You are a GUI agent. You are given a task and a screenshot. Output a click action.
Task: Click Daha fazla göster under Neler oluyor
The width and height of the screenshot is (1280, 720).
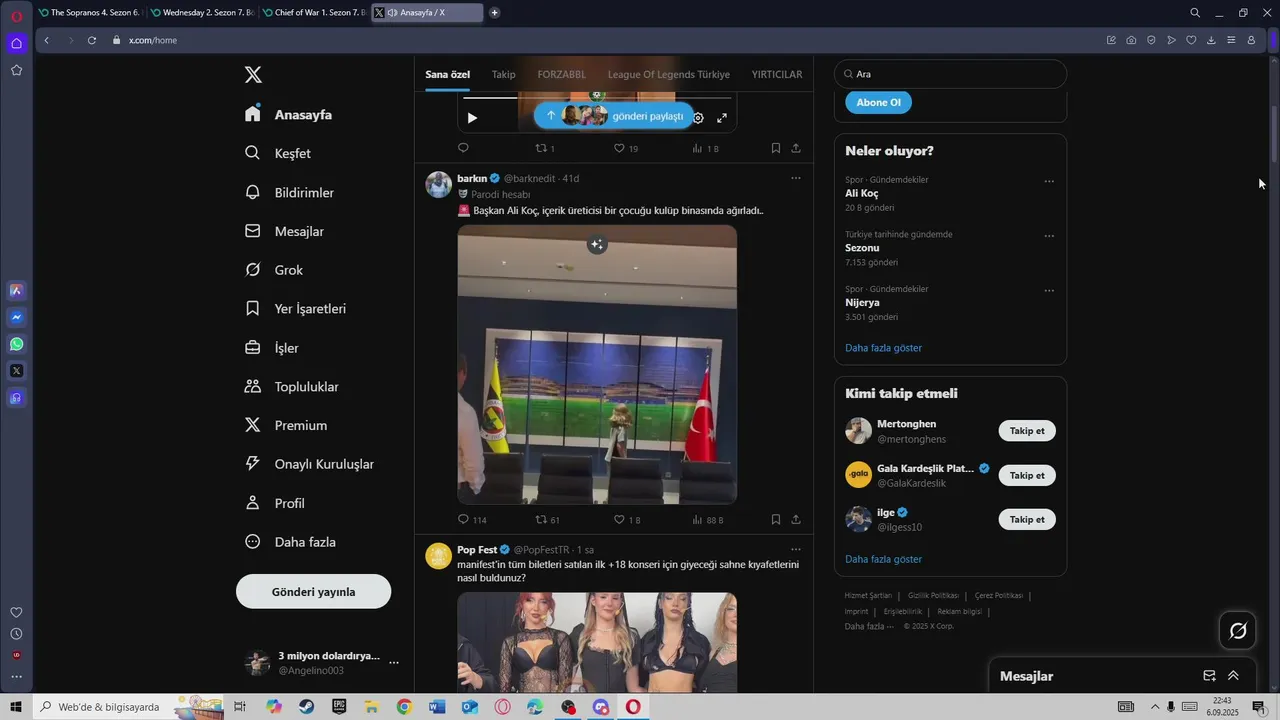tap(883, 348)
